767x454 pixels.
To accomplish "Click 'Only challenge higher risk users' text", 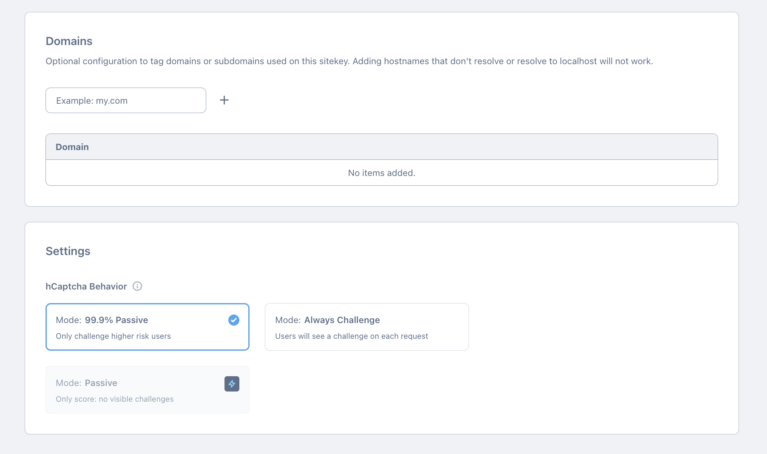I will [x=113, y=336].
